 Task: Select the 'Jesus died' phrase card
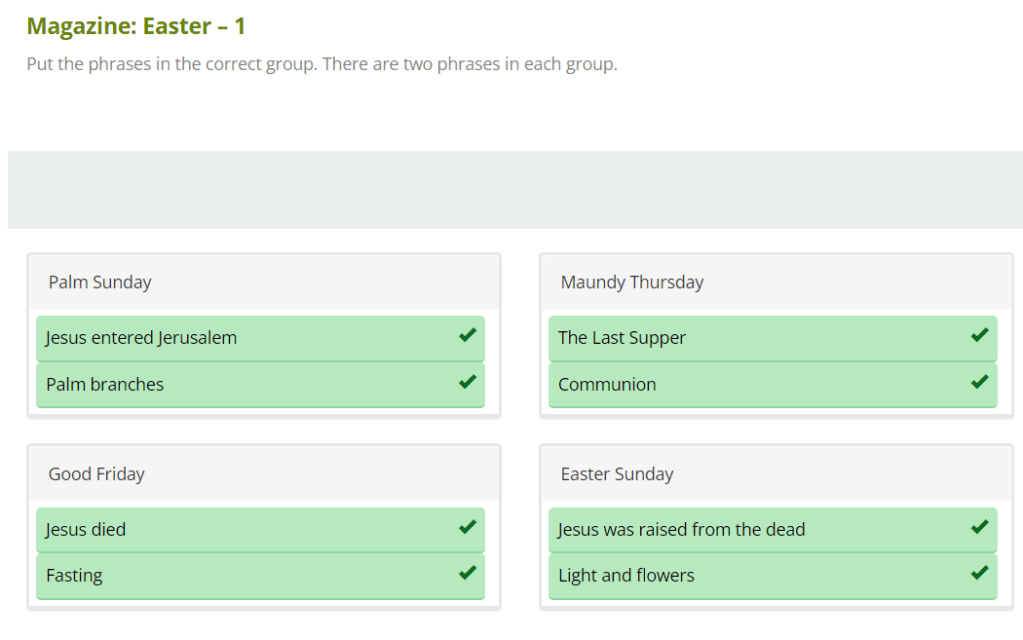(86, 530)
